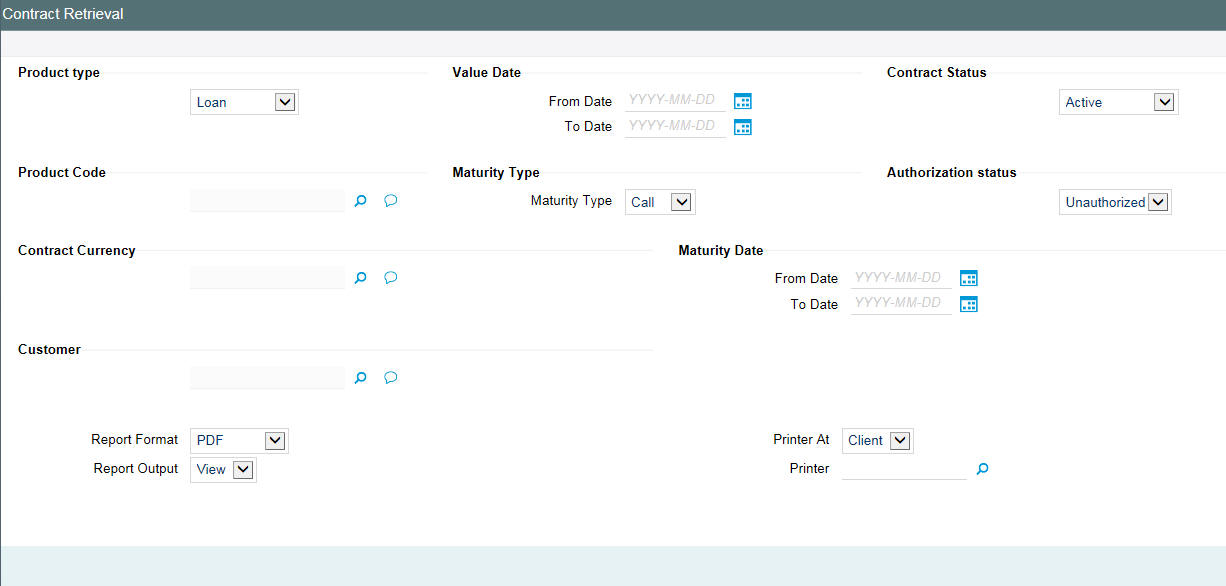The width and height of the screenshot is (1226, 586).
Task: Choose Report Format PDF dropdown
Action: 239,440
